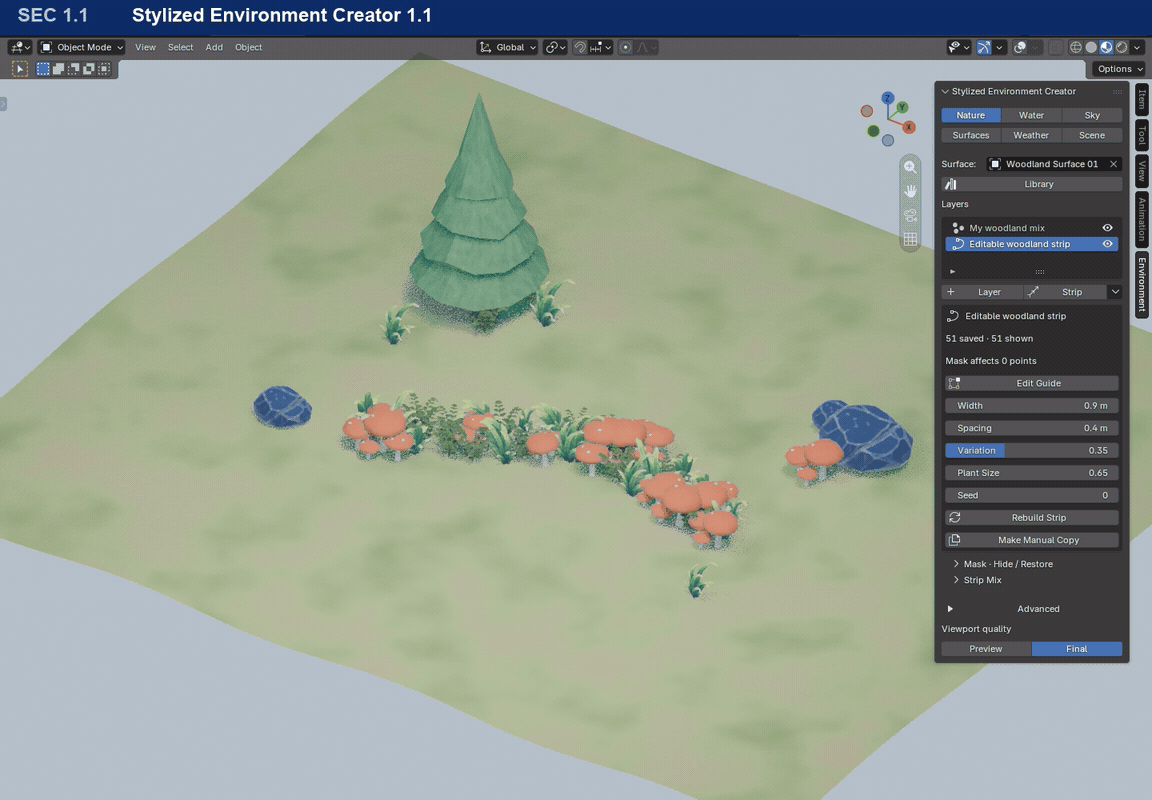Toggle visibility of My woodland mix layer
Viewport: 1152px width, 800px height.
point(1107,228)
